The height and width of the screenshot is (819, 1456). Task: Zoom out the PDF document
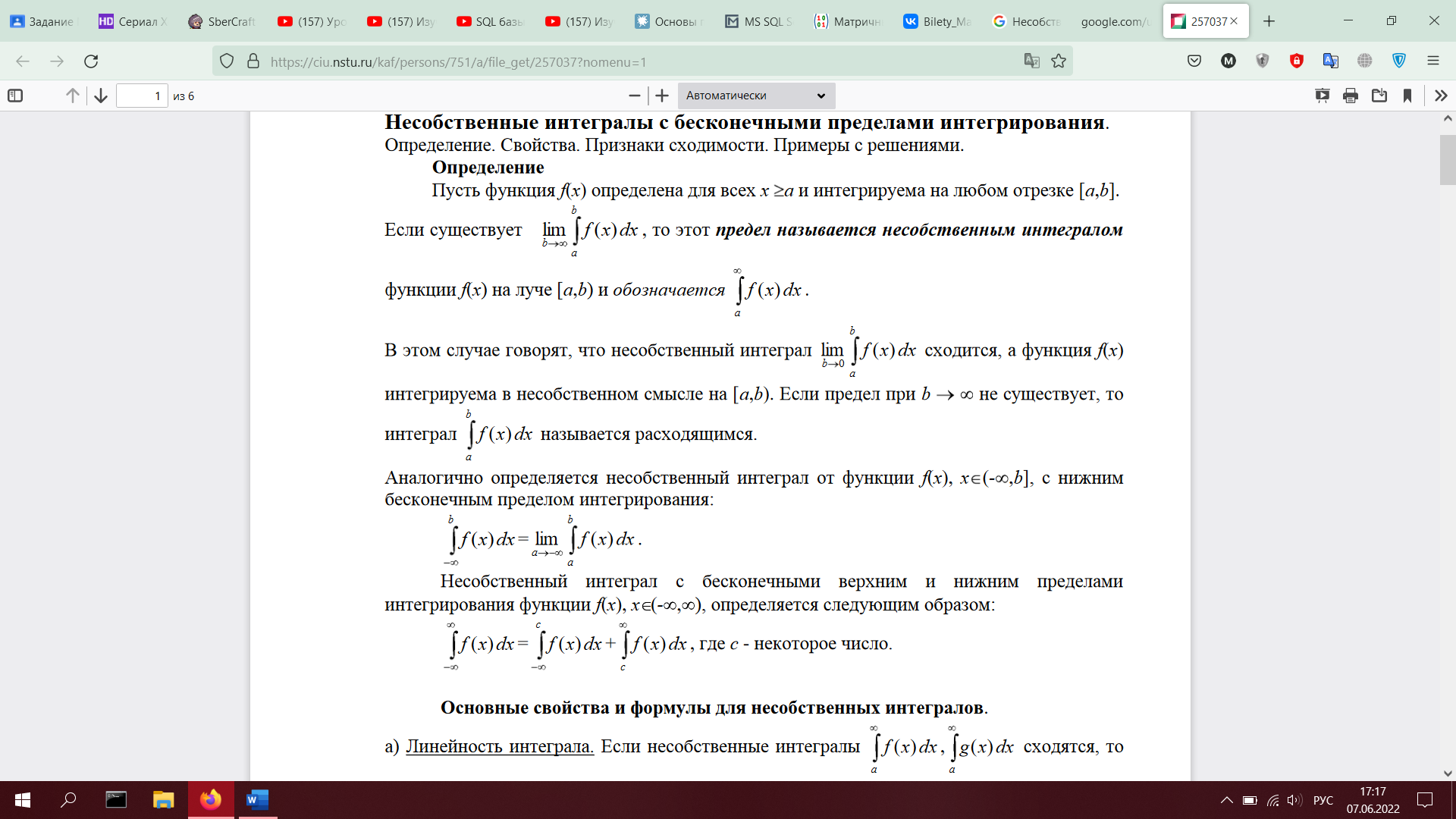tap(635, 96)
